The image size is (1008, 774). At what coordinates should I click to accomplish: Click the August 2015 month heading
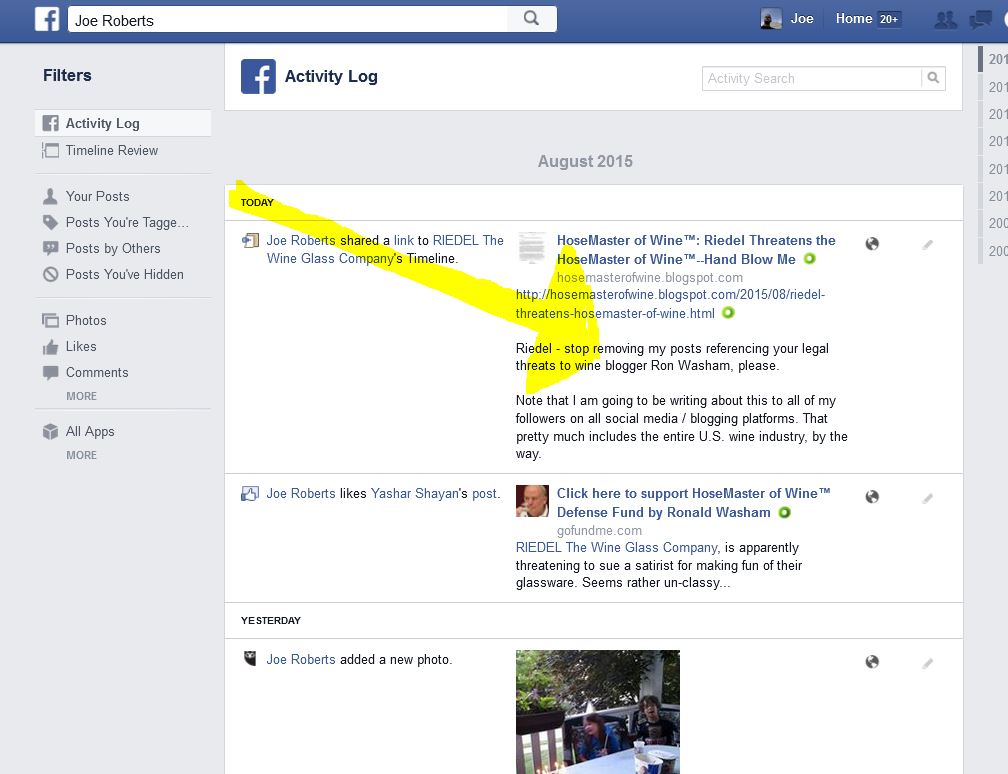[585, 161]
